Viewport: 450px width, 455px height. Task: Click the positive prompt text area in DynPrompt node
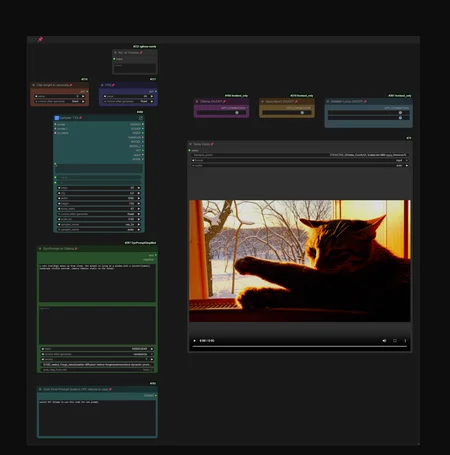[97, 283]
